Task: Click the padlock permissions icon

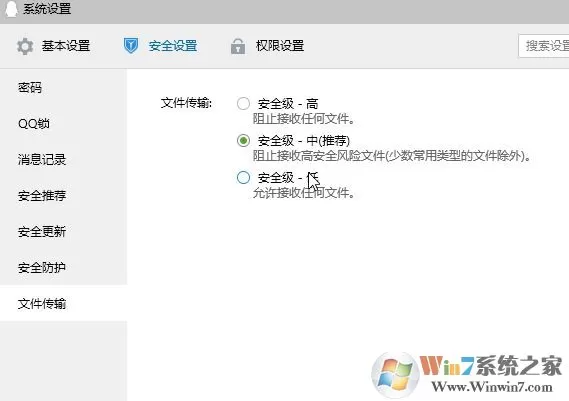Action: (238, 46)
